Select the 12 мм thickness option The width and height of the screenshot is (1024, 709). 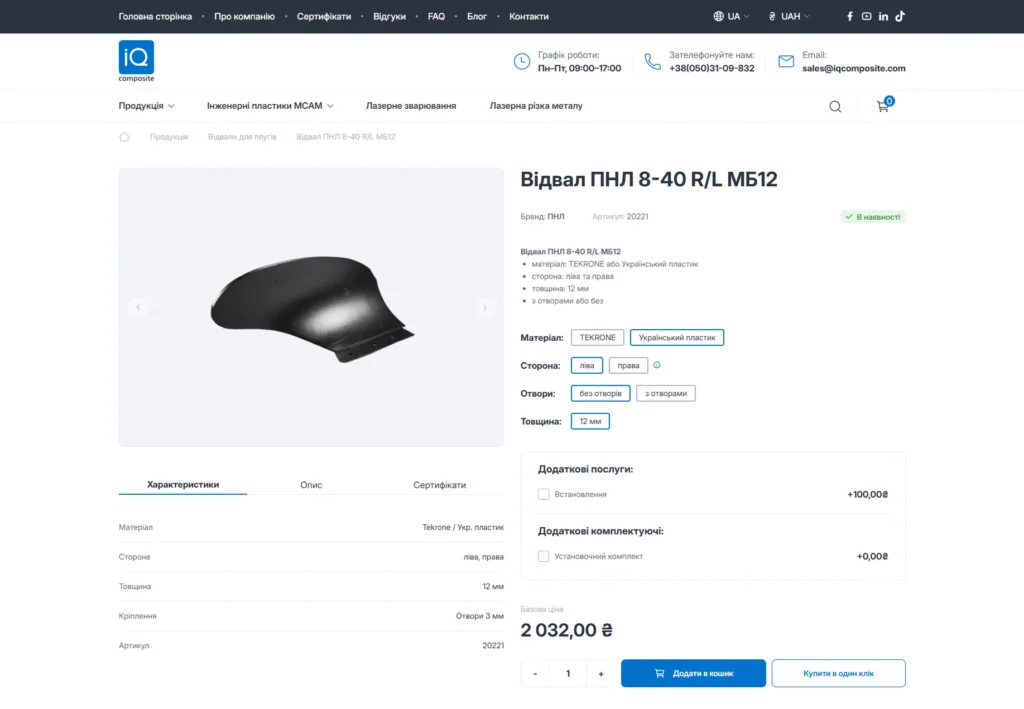[590, 422]
